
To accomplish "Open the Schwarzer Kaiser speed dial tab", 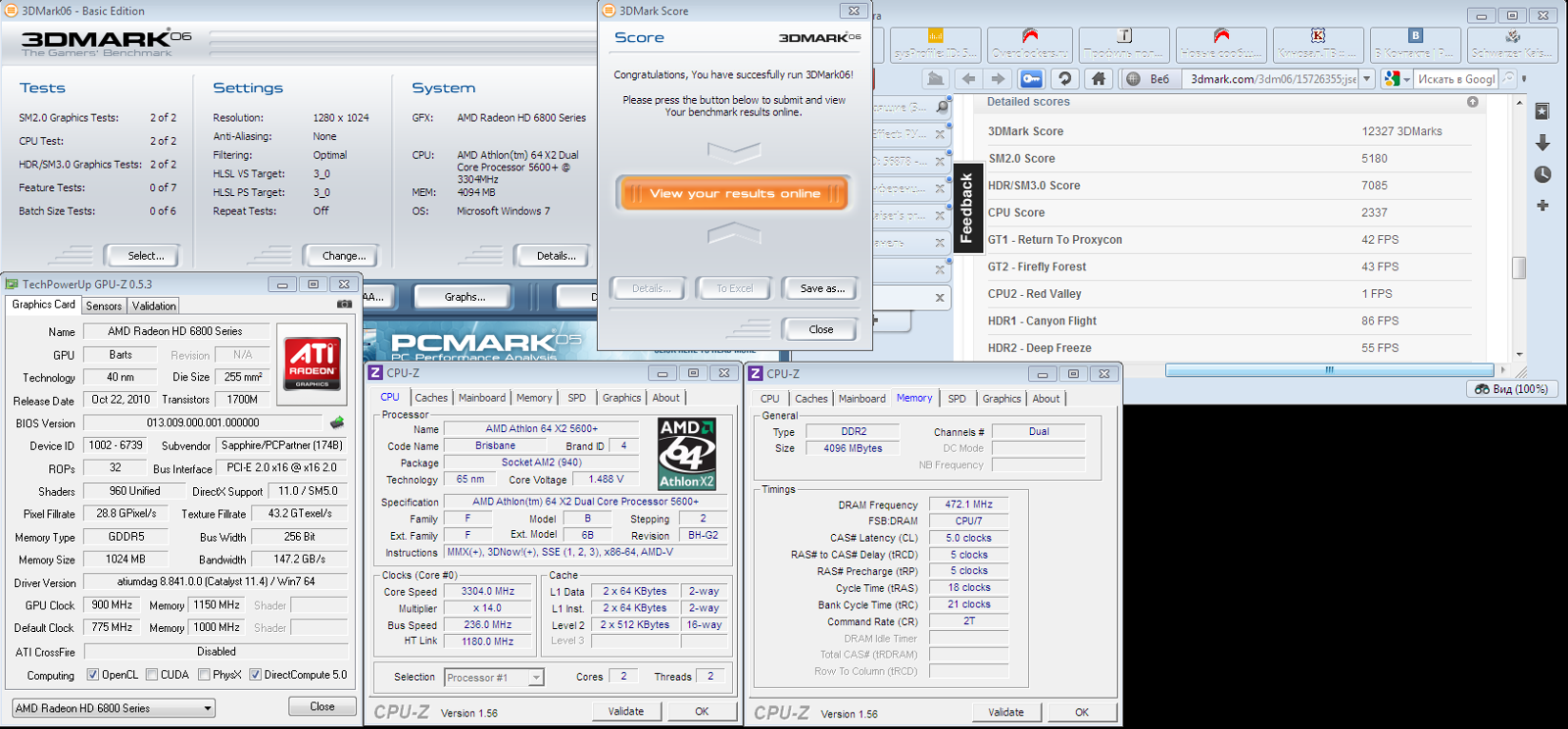I will pos(1511,45).
